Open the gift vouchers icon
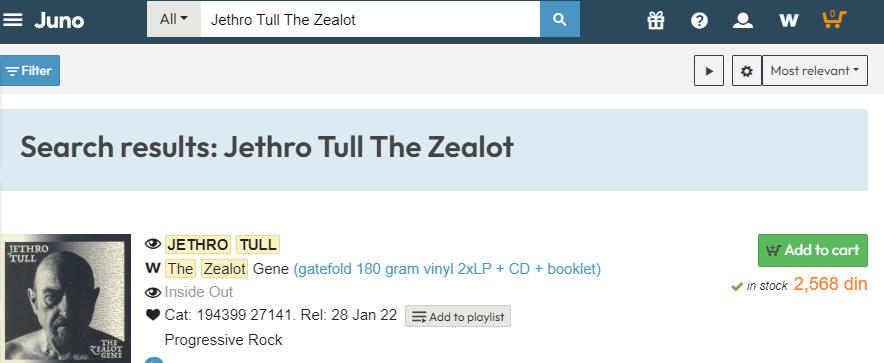884x363 pixels. 656,20
